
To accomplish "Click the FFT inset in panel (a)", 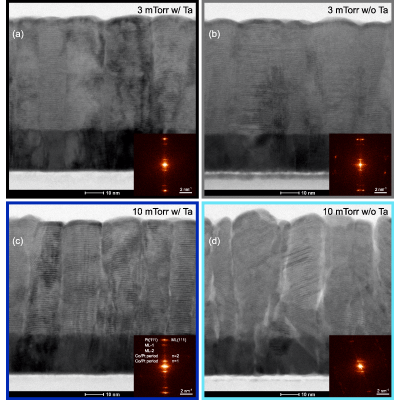I will (x=165, y=165).
